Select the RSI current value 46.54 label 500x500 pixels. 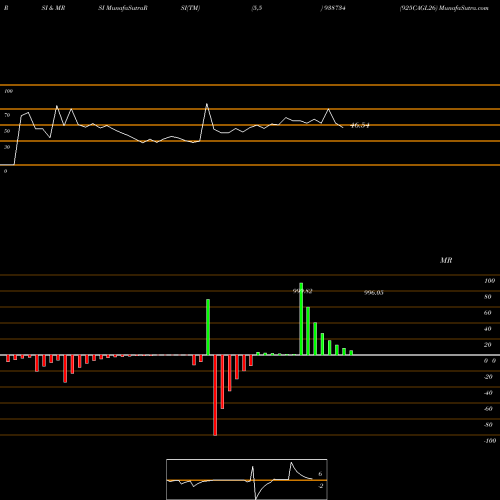(360, 126)
